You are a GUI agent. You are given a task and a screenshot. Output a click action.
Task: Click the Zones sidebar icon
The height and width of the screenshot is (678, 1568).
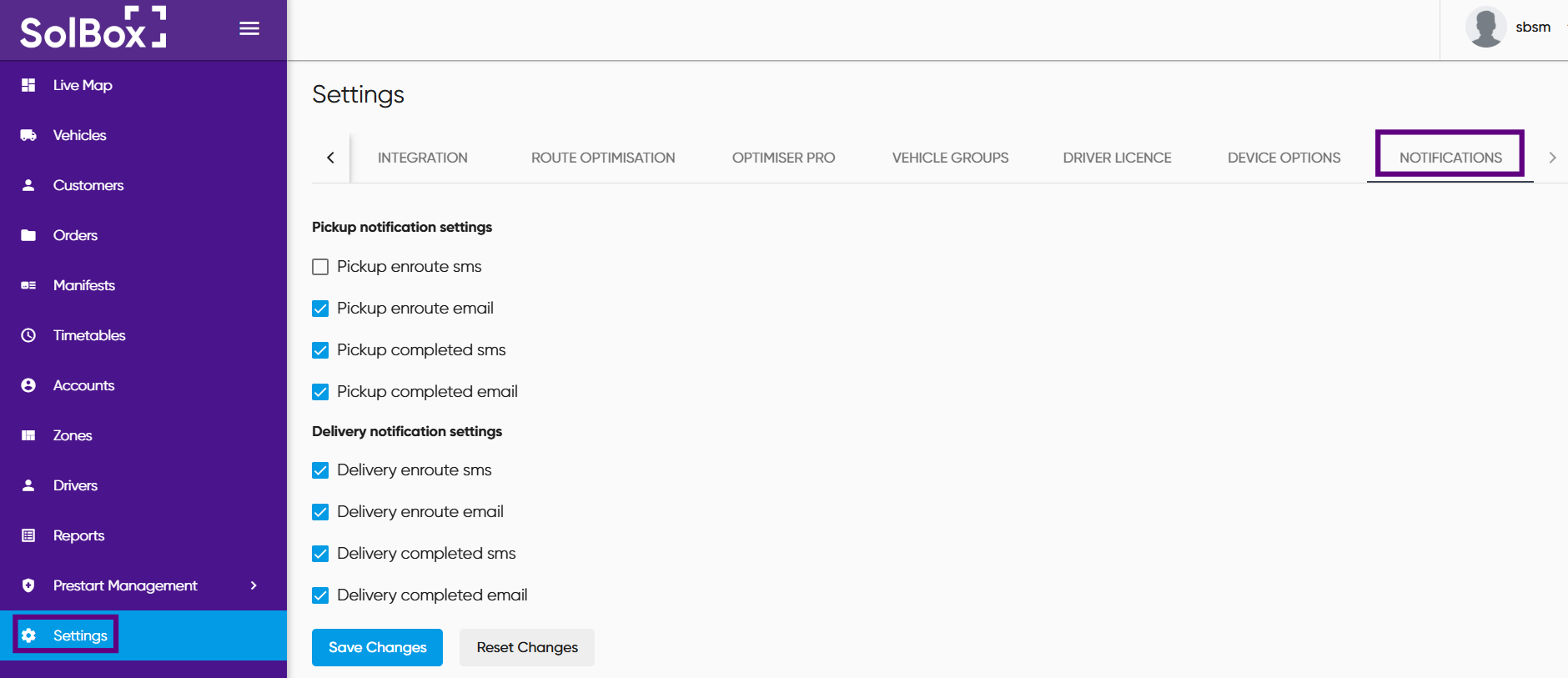pyautogui.click(x=28, y=435)
